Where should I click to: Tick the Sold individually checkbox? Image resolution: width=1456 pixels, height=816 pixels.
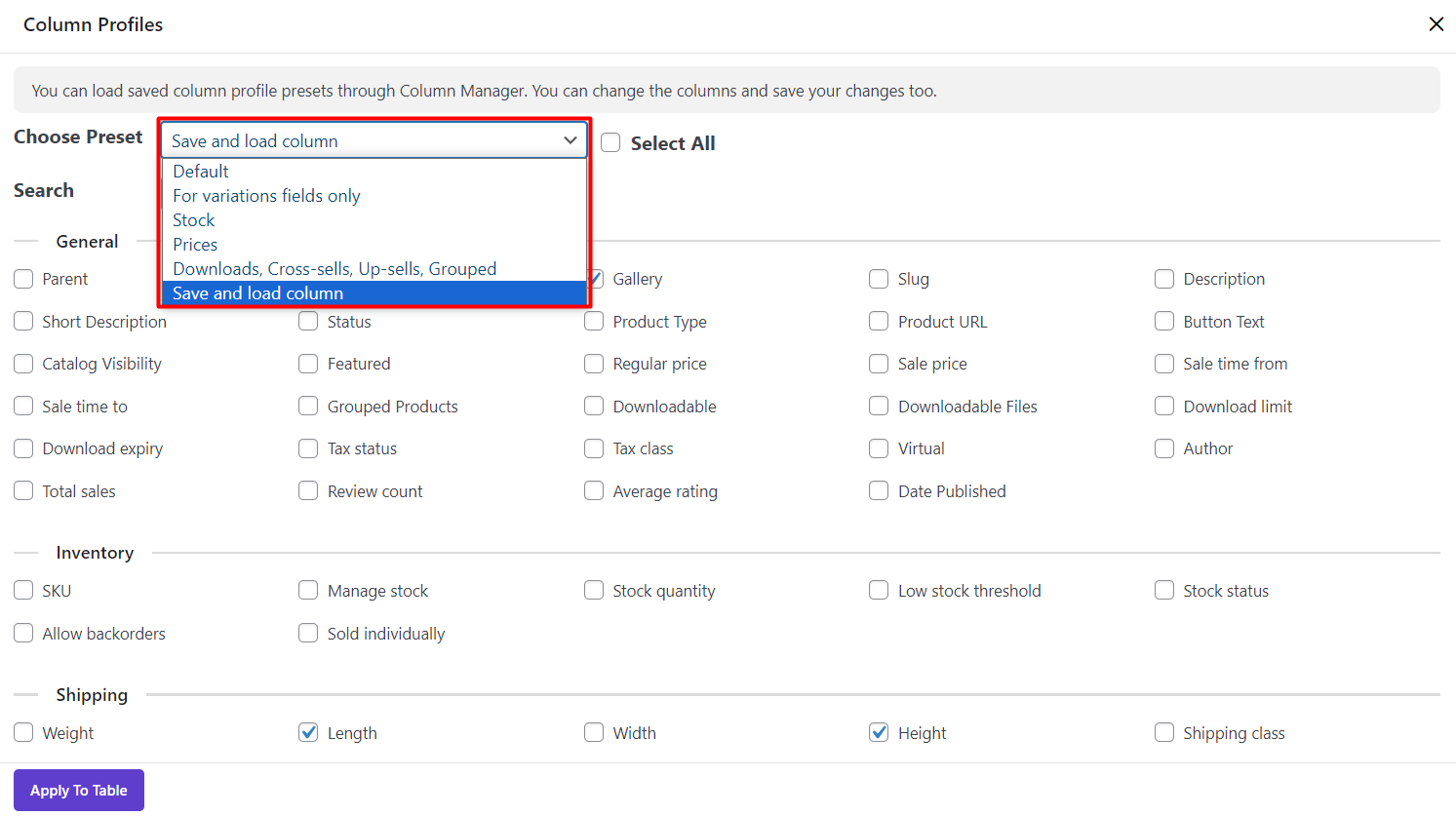click(308, 634)
